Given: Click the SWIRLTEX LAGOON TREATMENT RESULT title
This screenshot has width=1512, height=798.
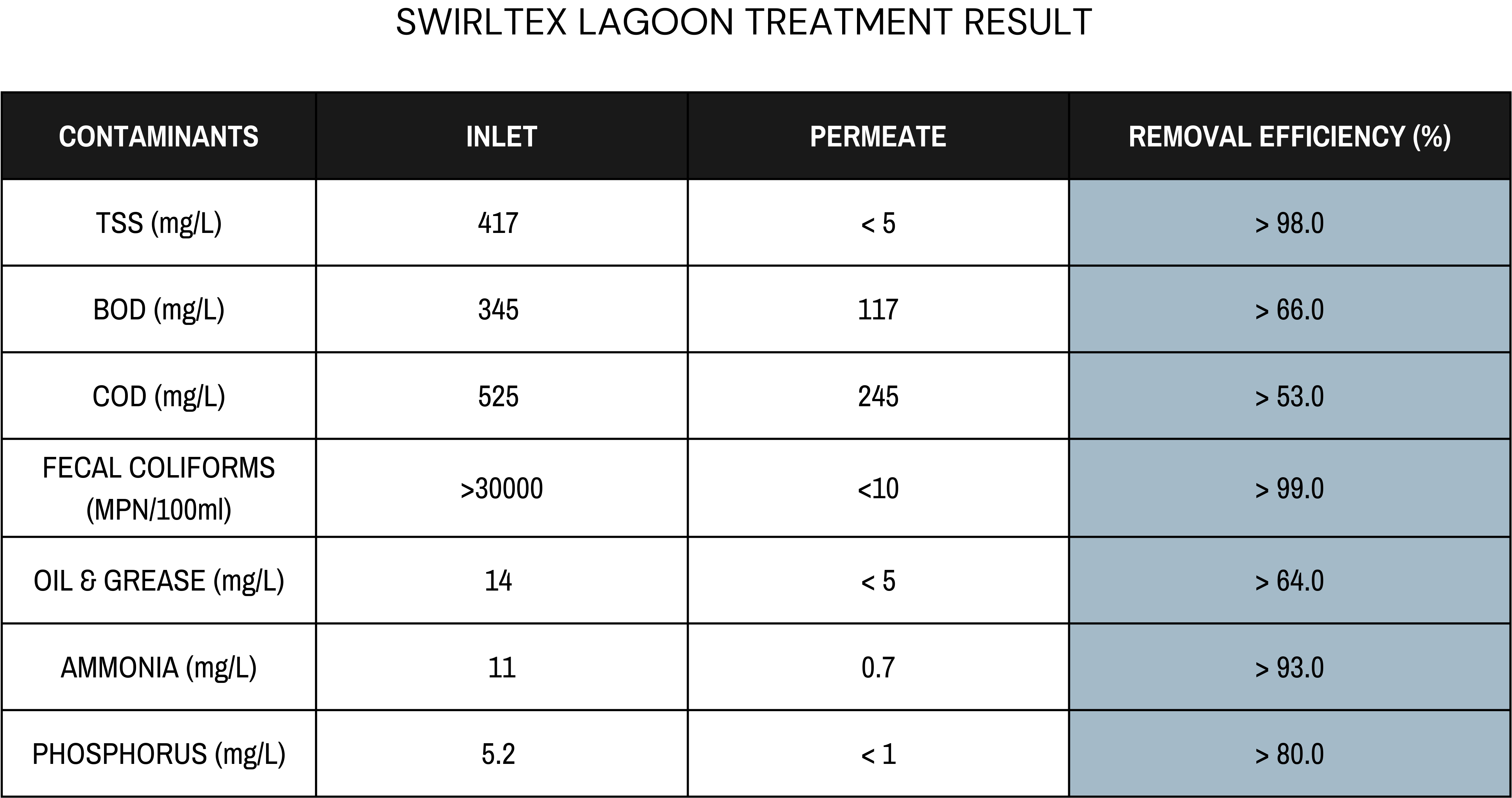Looking at the screenshot, I should coord(744,22).
